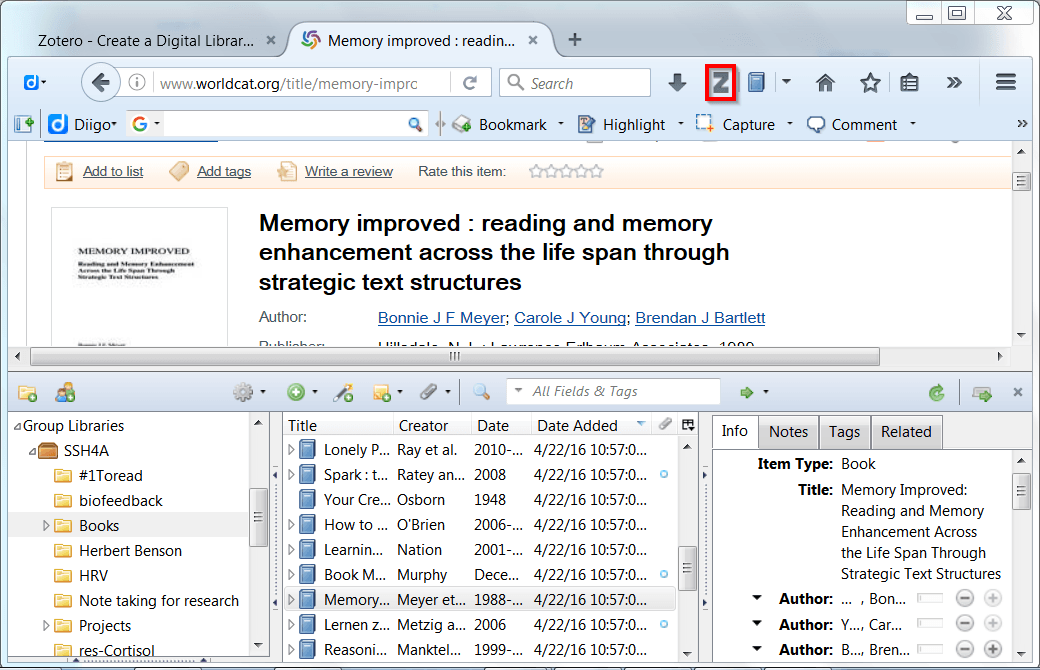Rate this item with first star
The image size is (1040, 670).
pyautogui.click(x=536, y=171)
